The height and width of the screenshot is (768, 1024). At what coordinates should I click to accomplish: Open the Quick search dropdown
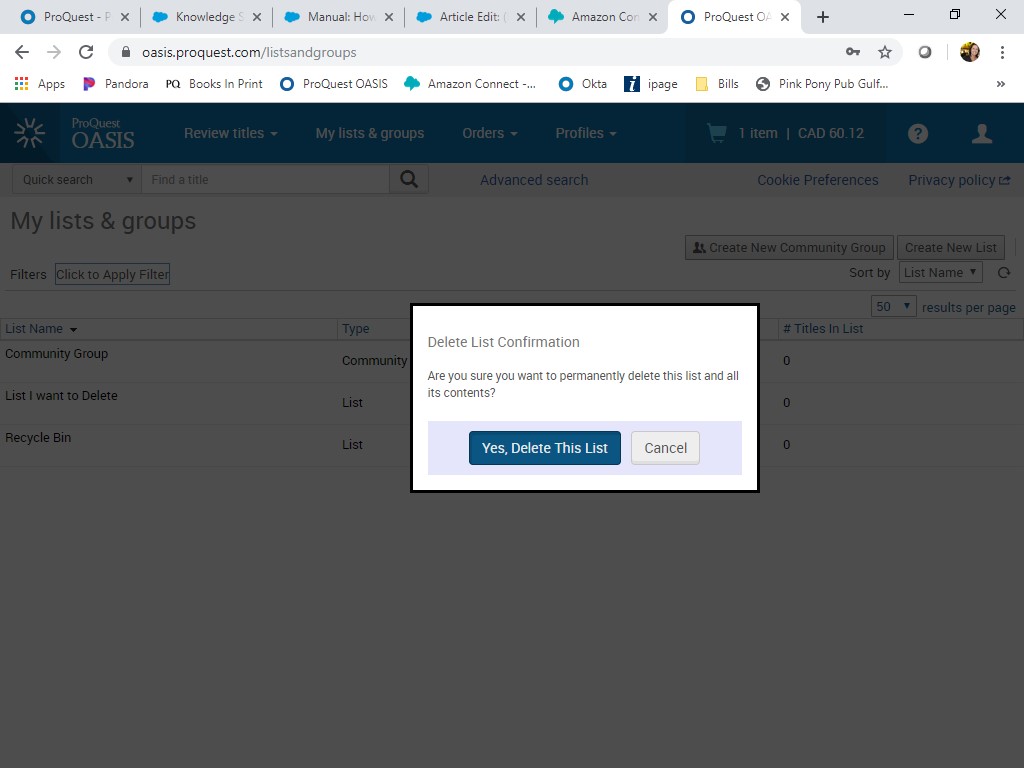point(77,180)
